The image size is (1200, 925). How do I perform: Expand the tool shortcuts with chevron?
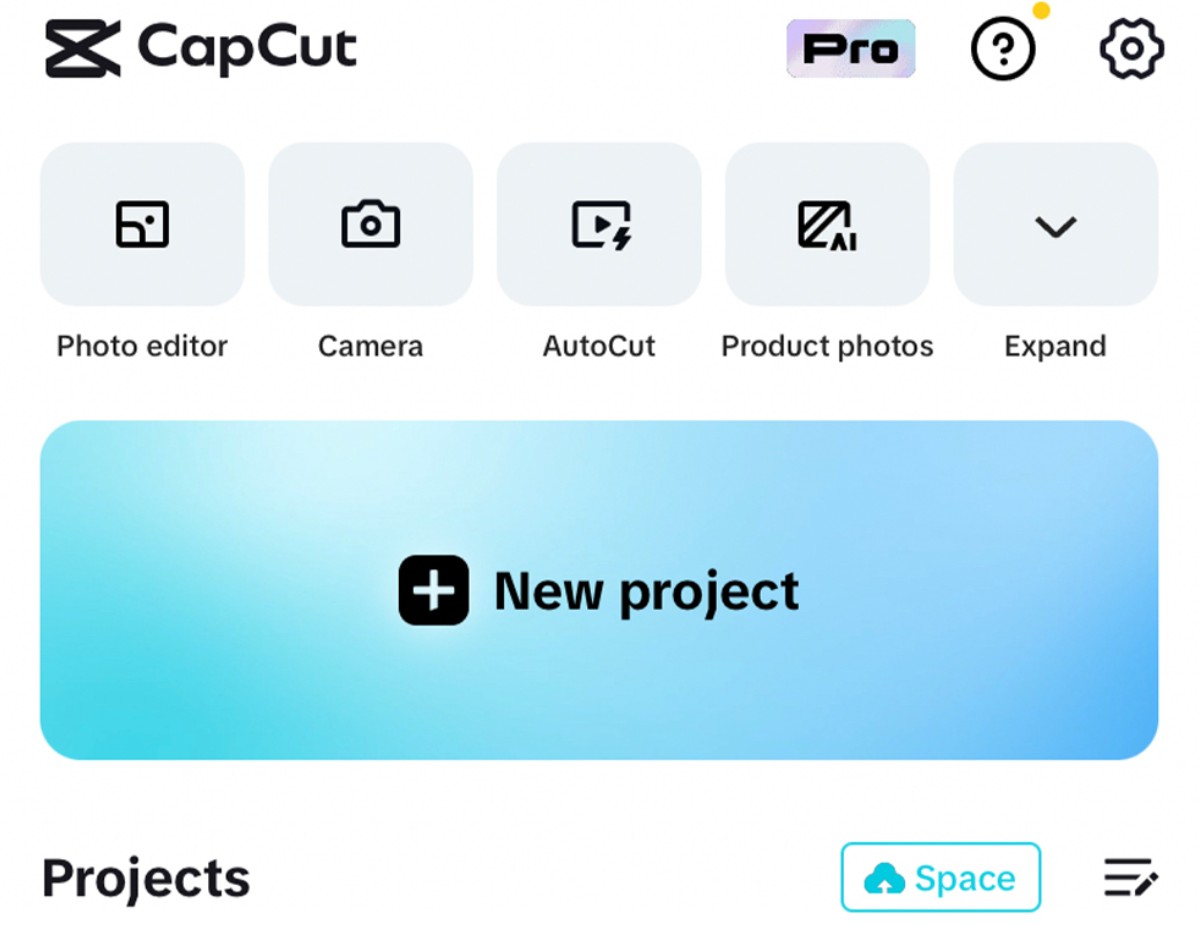point(1056,224)
